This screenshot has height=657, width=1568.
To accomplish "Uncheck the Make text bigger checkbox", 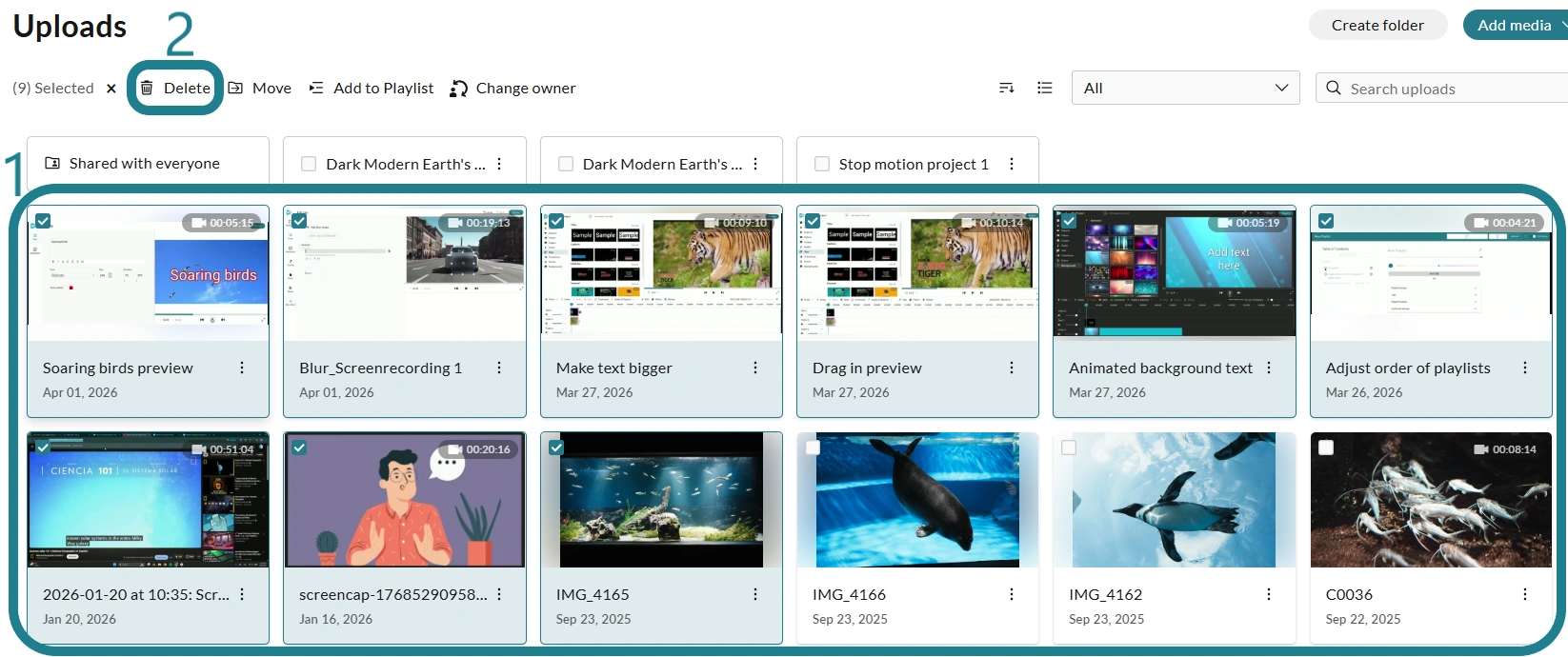I will click(x=556, y=221).
